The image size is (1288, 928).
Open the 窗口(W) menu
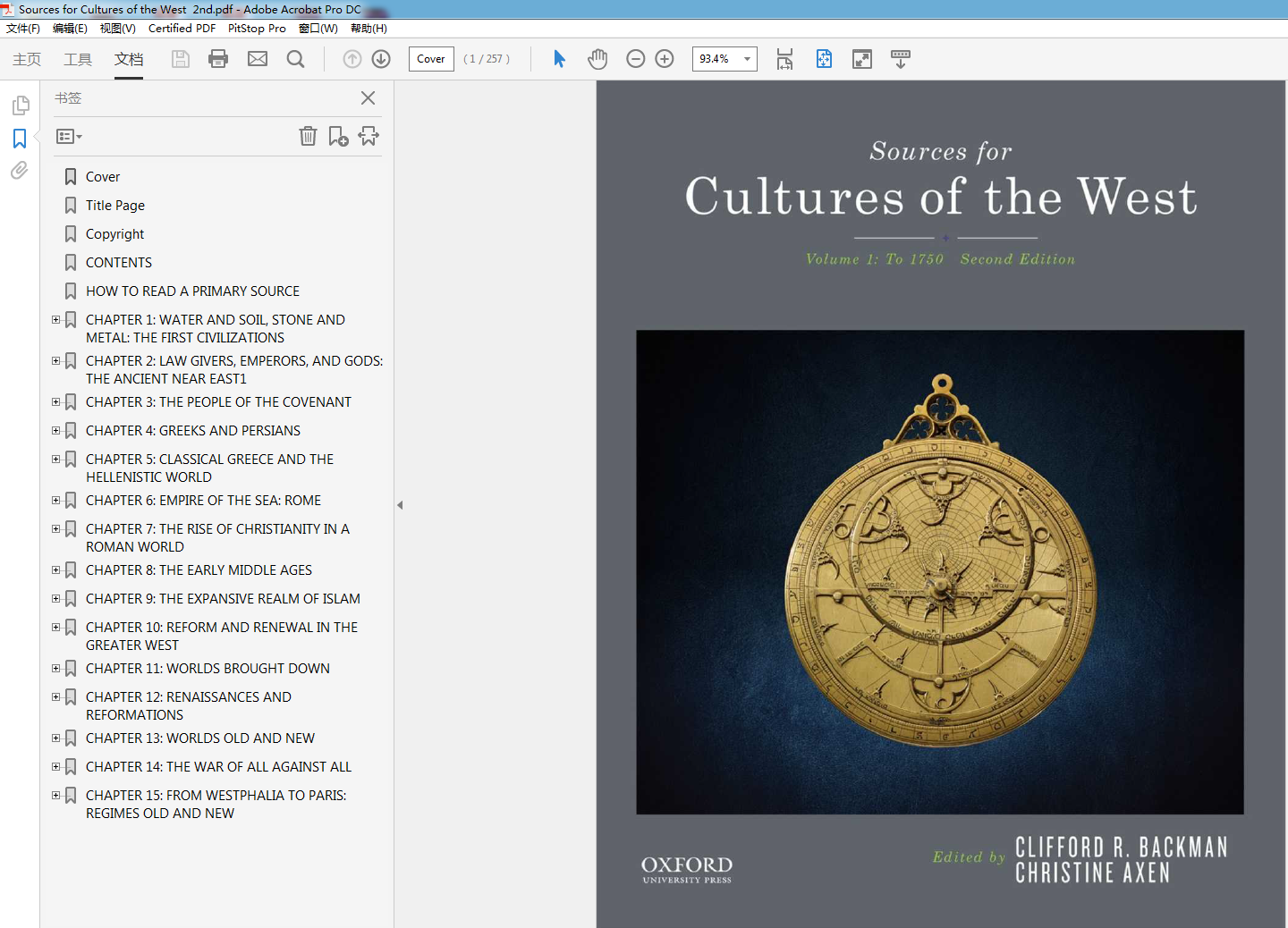click(318, 29)
